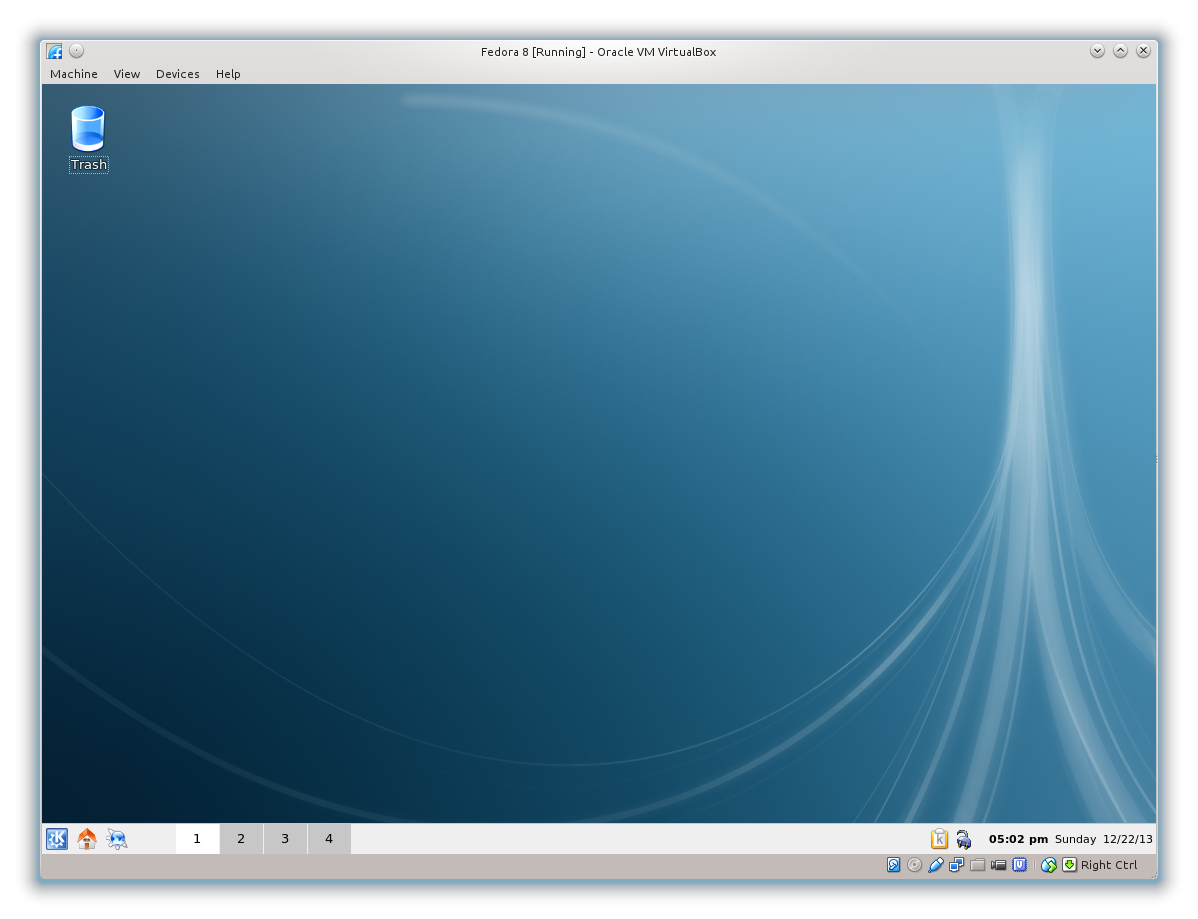The height and width of the screenshot is (919, 1198).
Task: Click the mouse integration status icon
Action: pos(1048,865)
